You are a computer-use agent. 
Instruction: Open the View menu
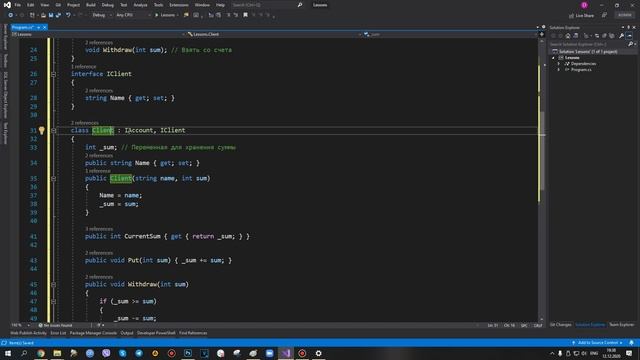click(x=44, y=5)
